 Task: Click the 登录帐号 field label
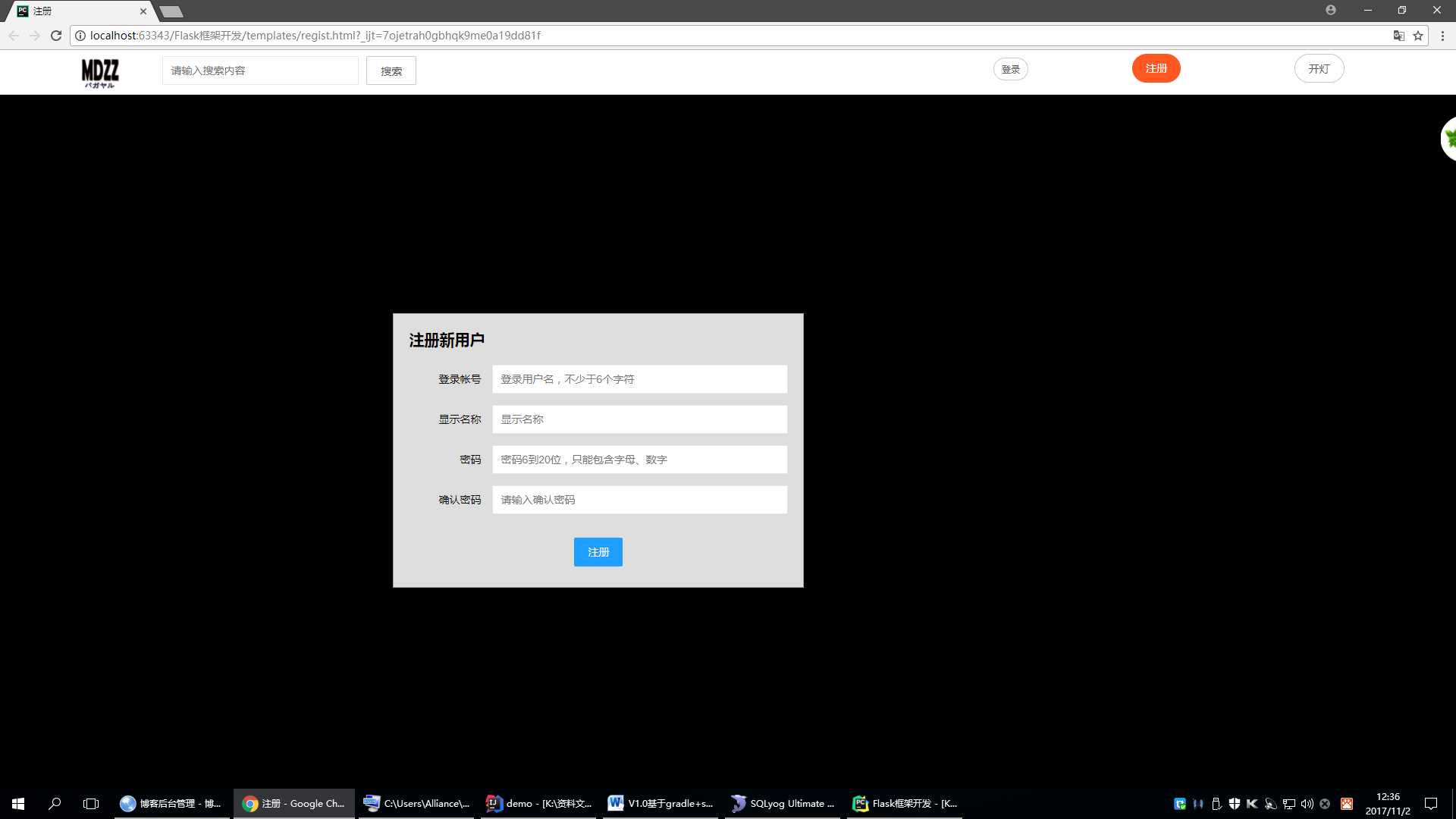coord(460,379)
